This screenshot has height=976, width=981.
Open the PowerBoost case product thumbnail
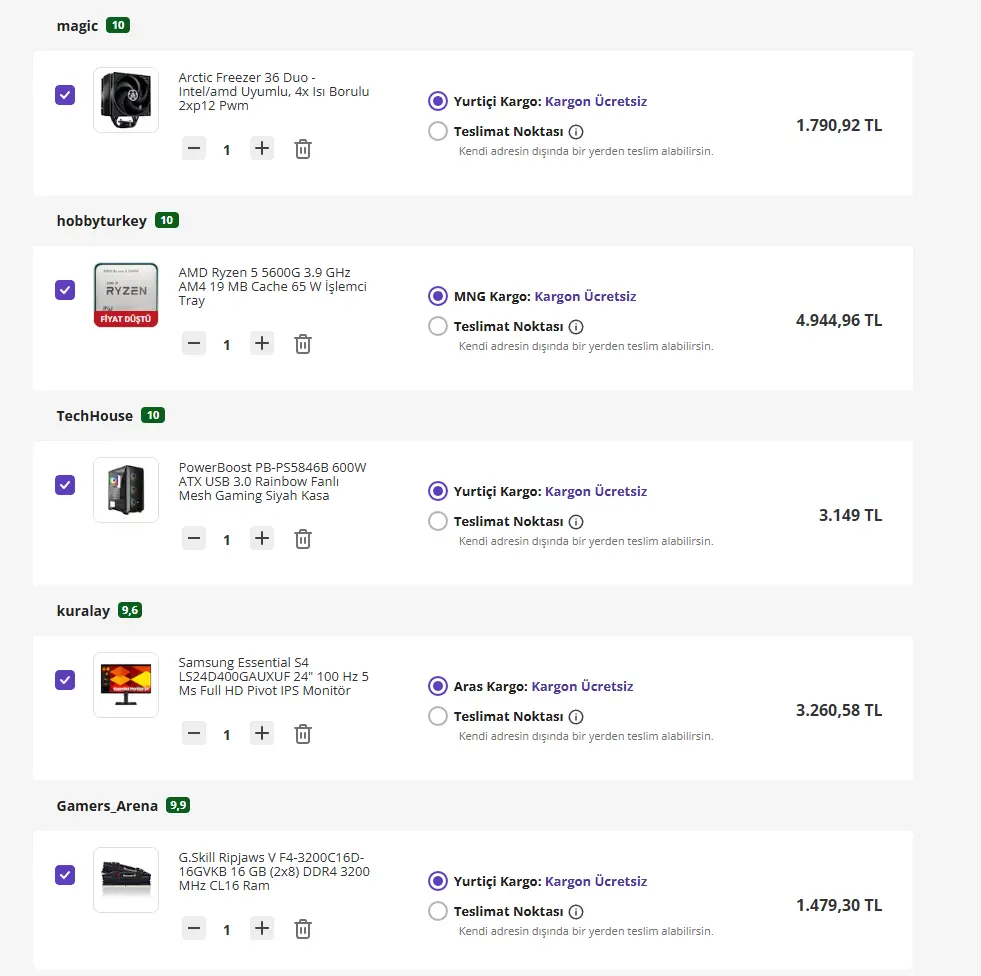pyautogui.click(x=126, y=490)
